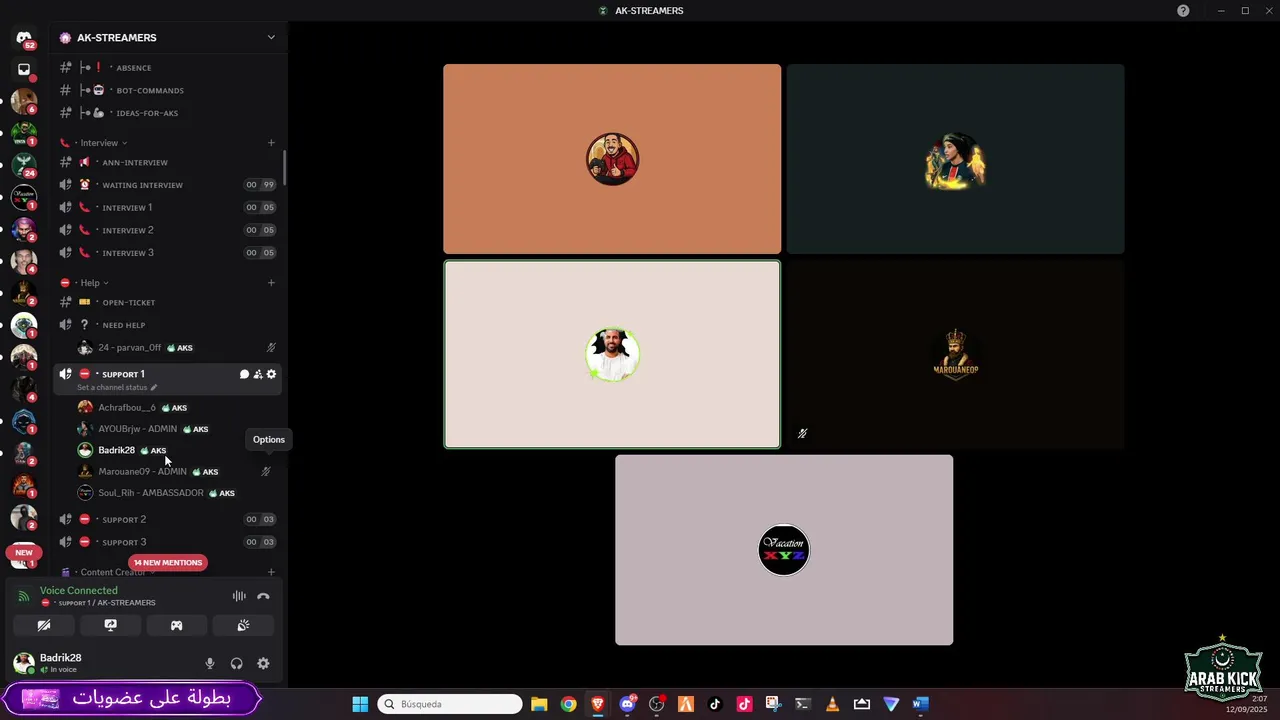Open Google Chrome from taskbar

tap(568, 704)
